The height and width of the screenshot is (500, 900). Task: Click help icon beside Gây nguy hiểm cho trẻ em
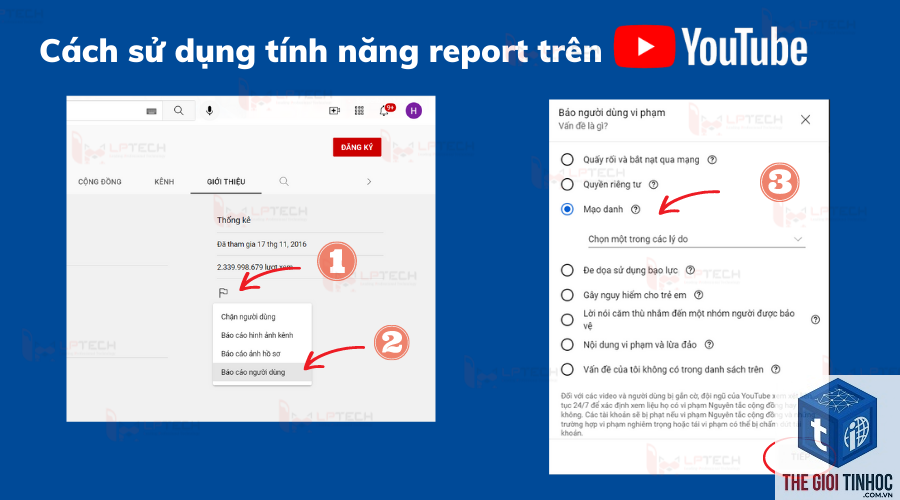699,295
